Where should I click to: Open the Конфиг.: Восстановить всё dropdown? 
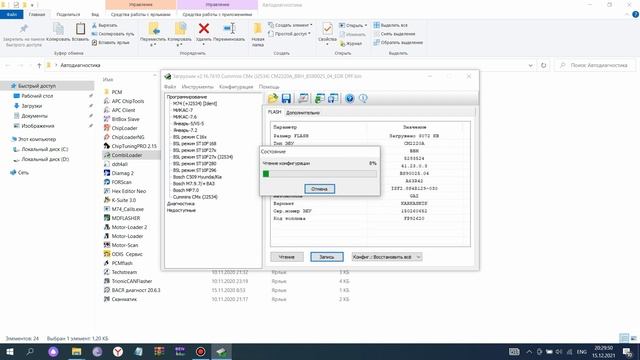(387, 257)
